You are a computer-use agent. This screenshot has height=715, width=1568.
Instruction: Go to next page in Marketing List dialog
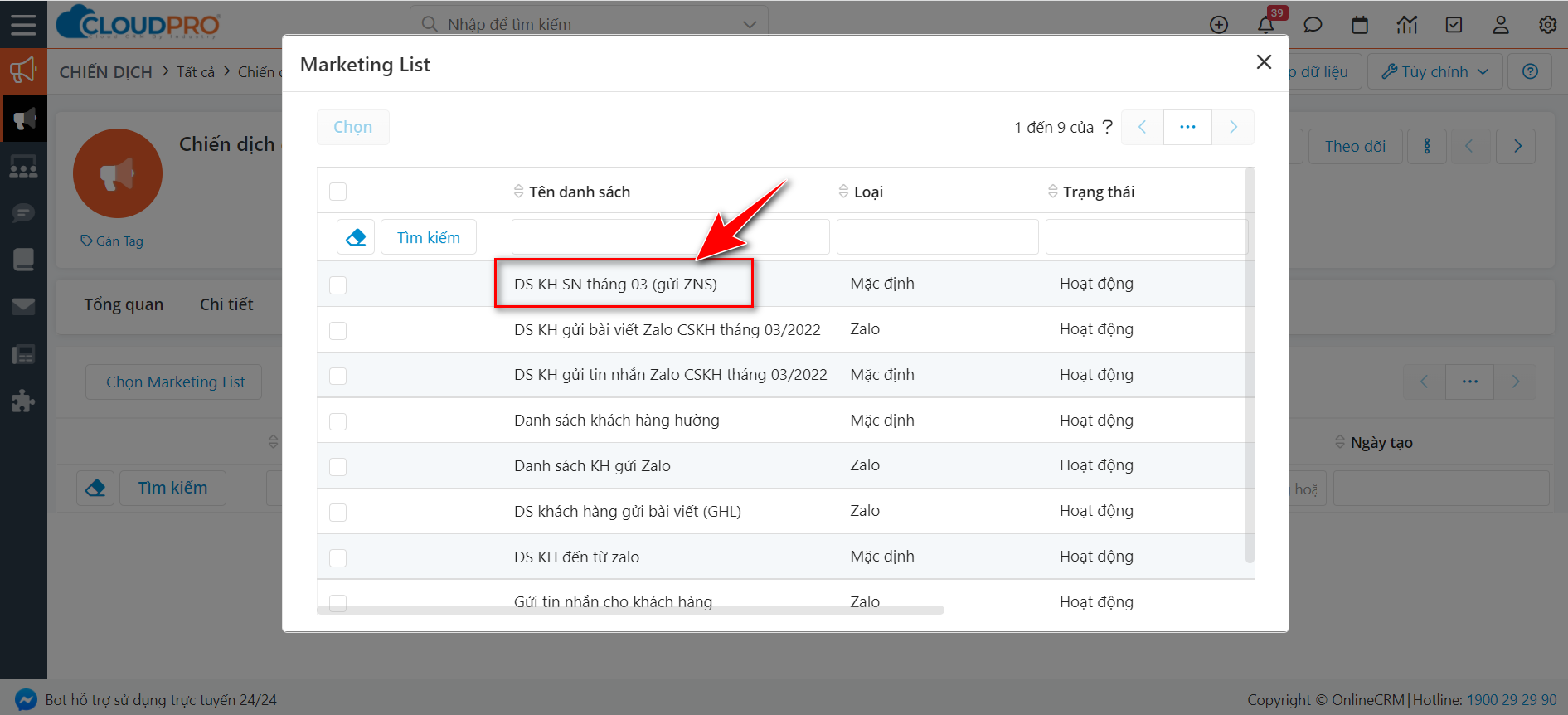(x=1233, y=127)
